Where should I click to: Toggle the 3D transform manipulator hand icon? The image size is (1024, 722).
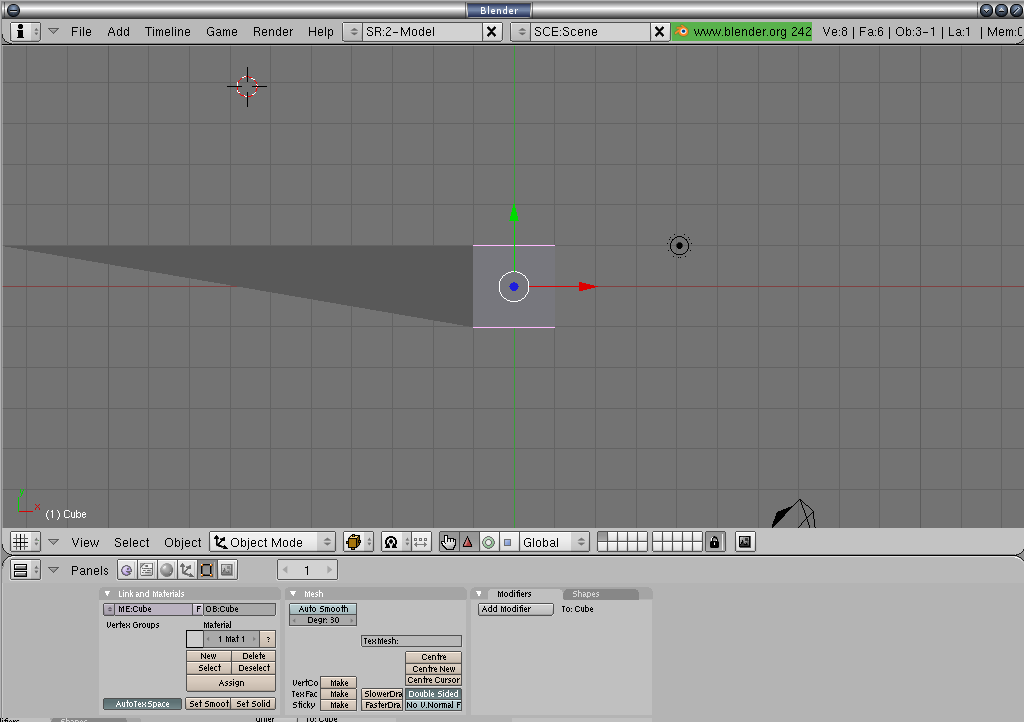(x=448, y=542)
